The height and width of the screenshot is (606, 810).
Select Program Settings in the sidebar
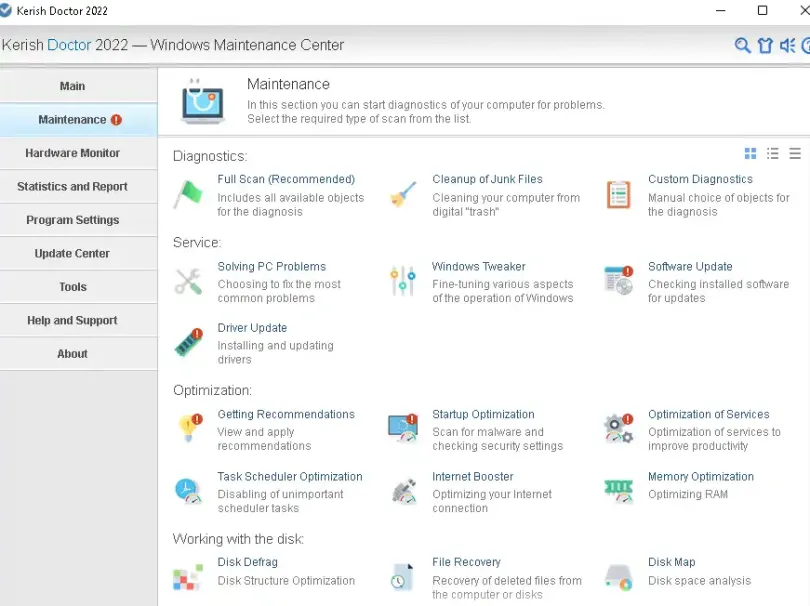click(x=73, y=220)
